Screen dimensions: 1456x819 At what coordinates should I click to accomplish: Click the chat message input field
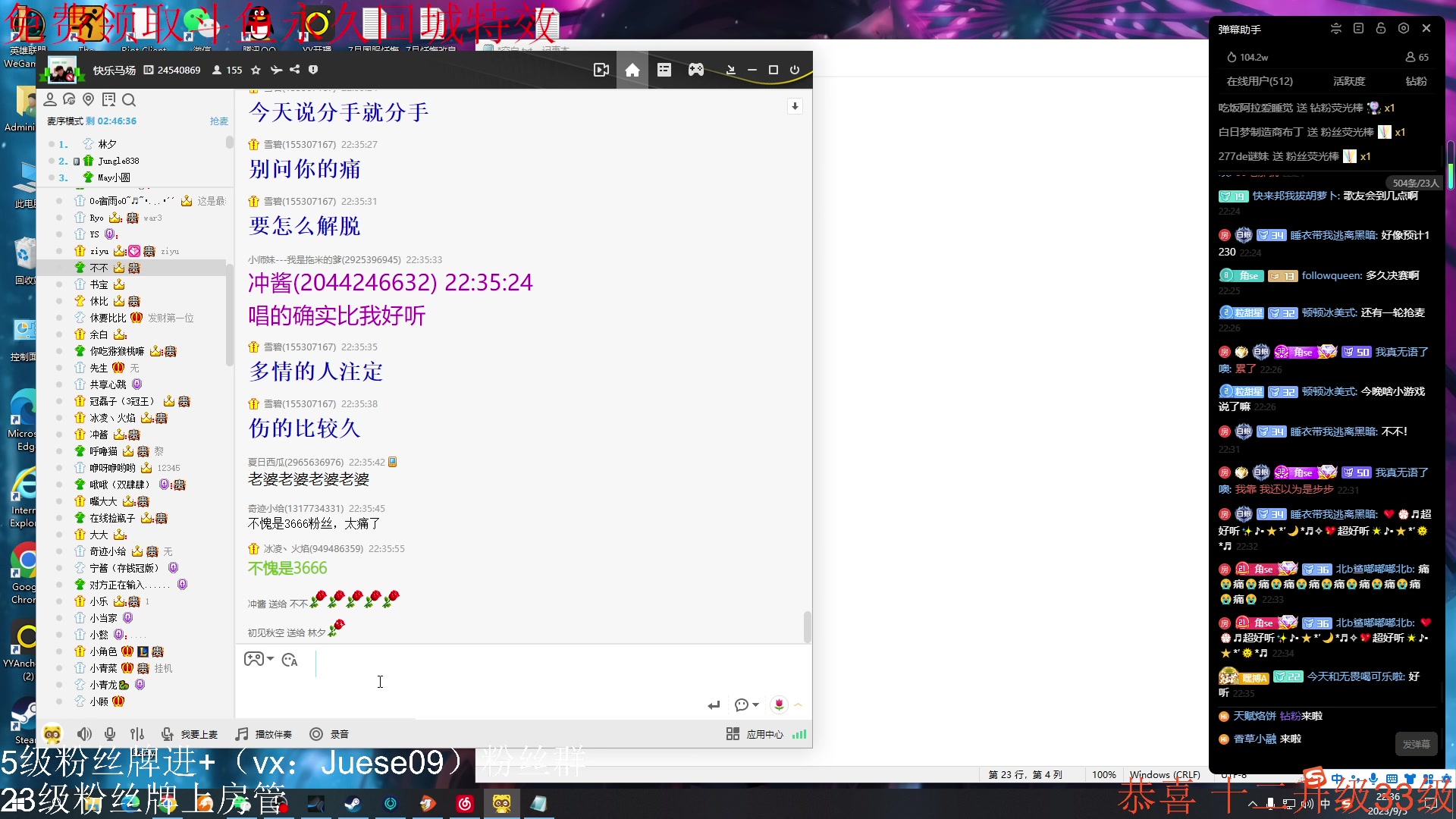coord(531,676)
